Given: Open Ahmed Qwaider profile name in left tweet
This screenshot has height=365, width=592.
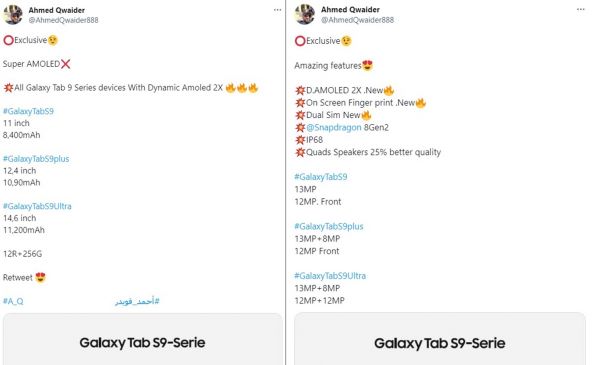Looking at the screenshot, I should pyautogui.click(x=57, y=10).
